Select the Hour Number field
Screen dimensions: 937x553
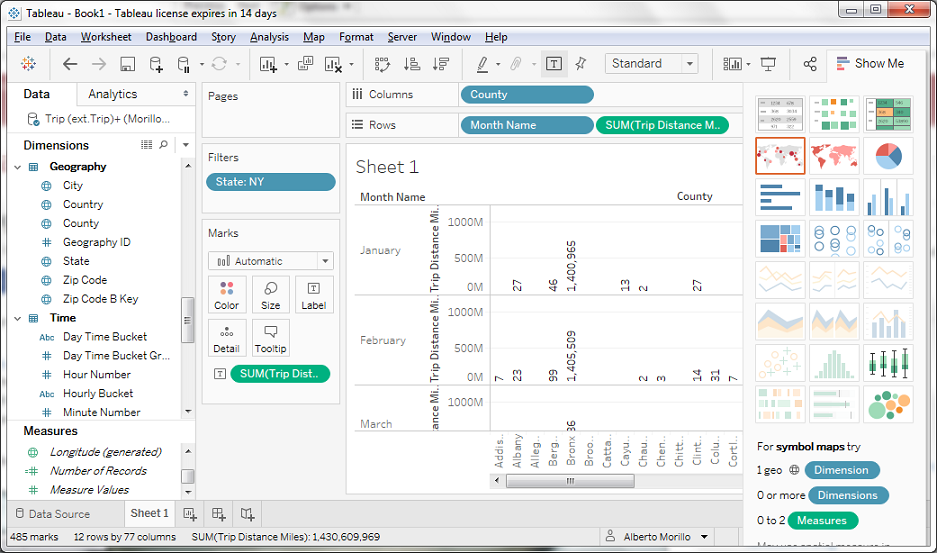click(97, 374)
